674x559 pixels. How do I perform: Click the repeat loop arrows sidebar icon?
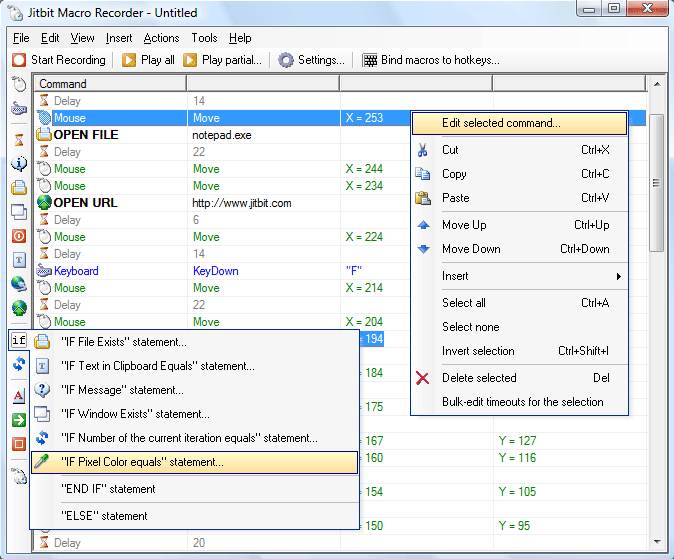coord(19,364)
